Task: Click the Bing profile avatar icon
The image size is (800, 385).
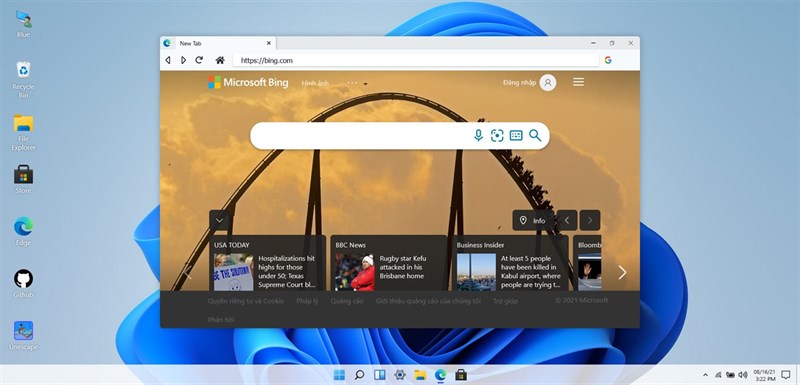Action: (x=548, y=83)
